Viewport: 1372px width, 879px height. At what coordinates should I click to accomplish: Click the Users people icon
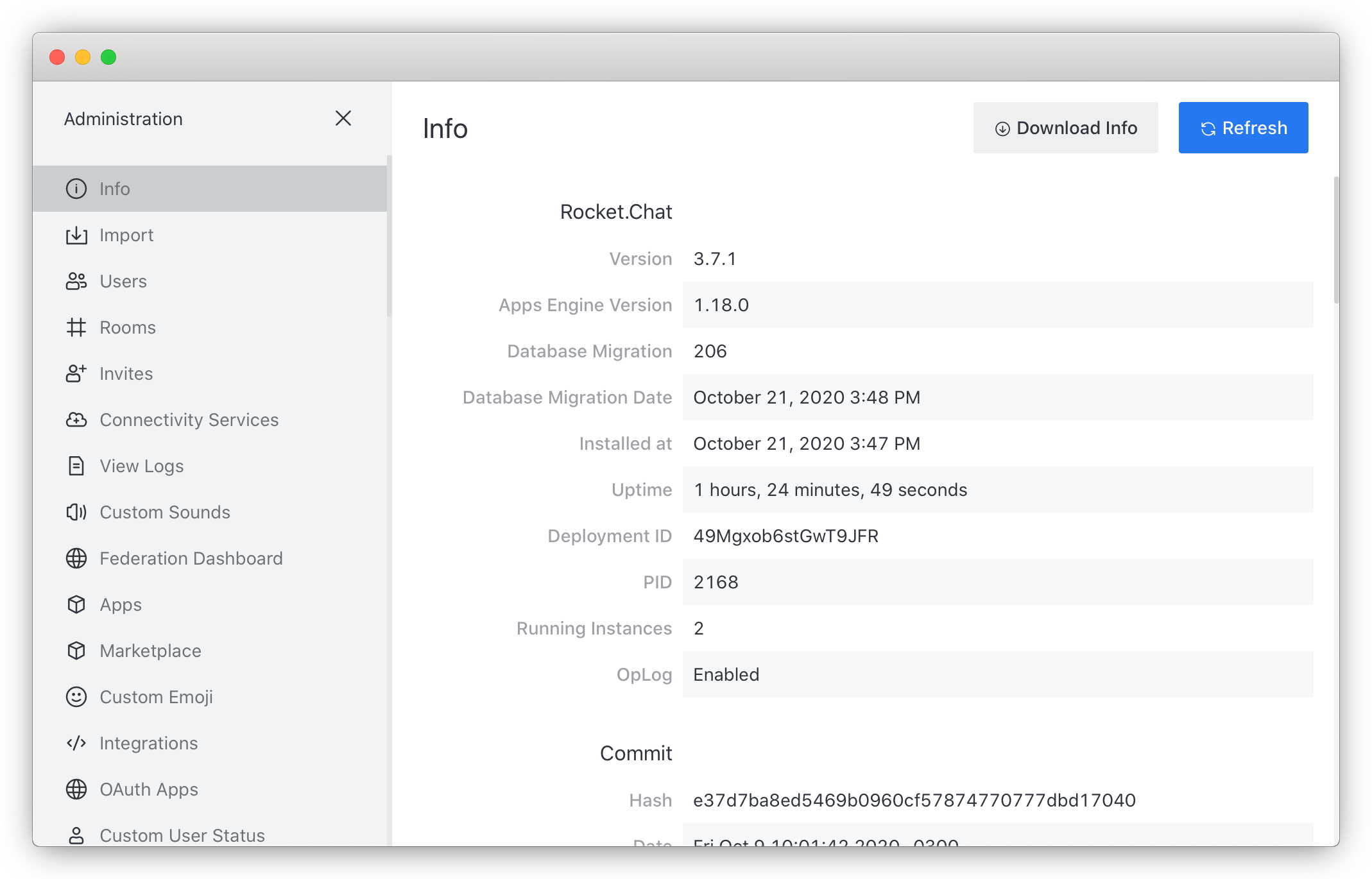pos(76,281)
